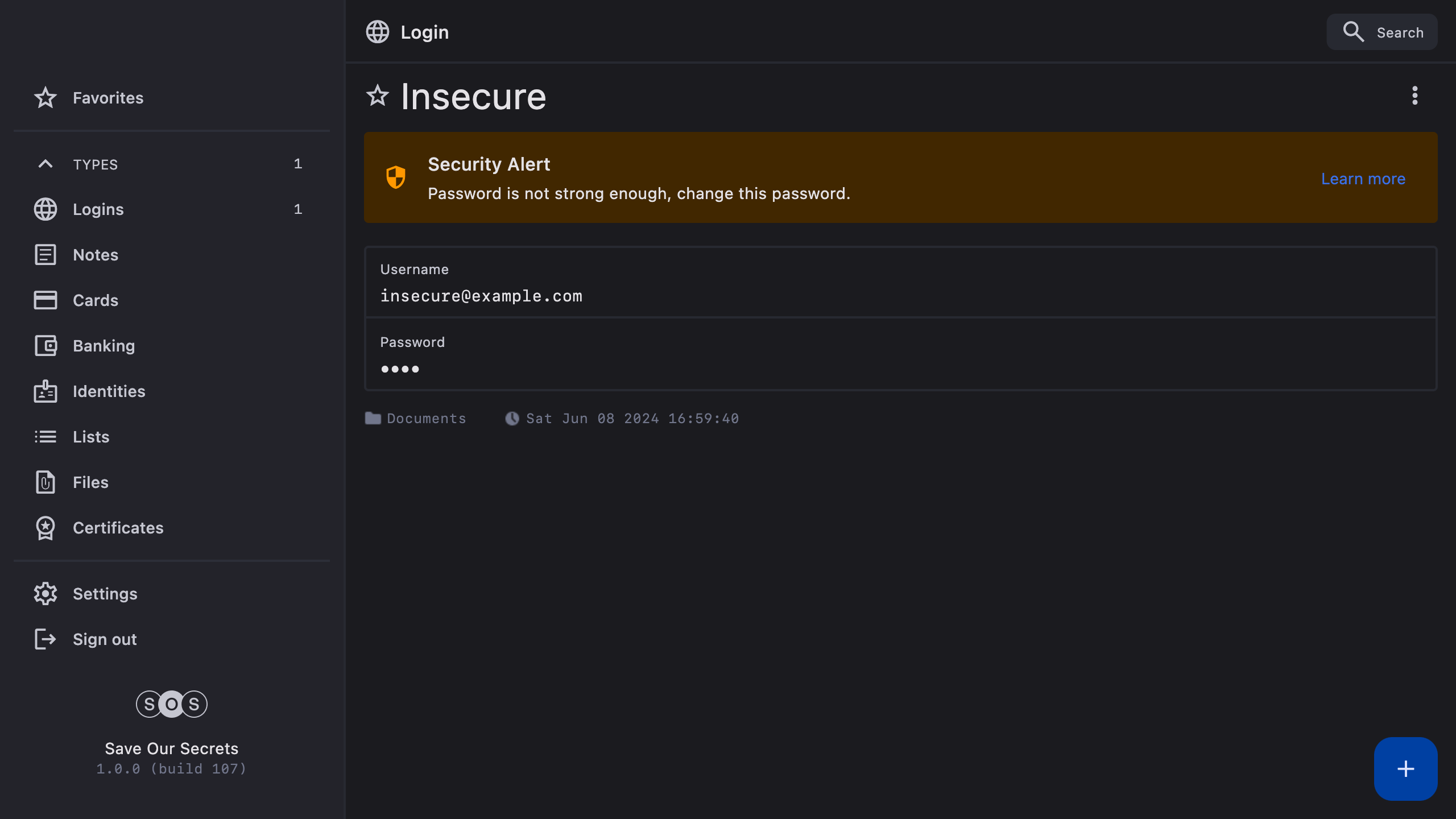1456x819 pixels.
Task: Follow the Learn more link
Action: (x=1363, y=179)
